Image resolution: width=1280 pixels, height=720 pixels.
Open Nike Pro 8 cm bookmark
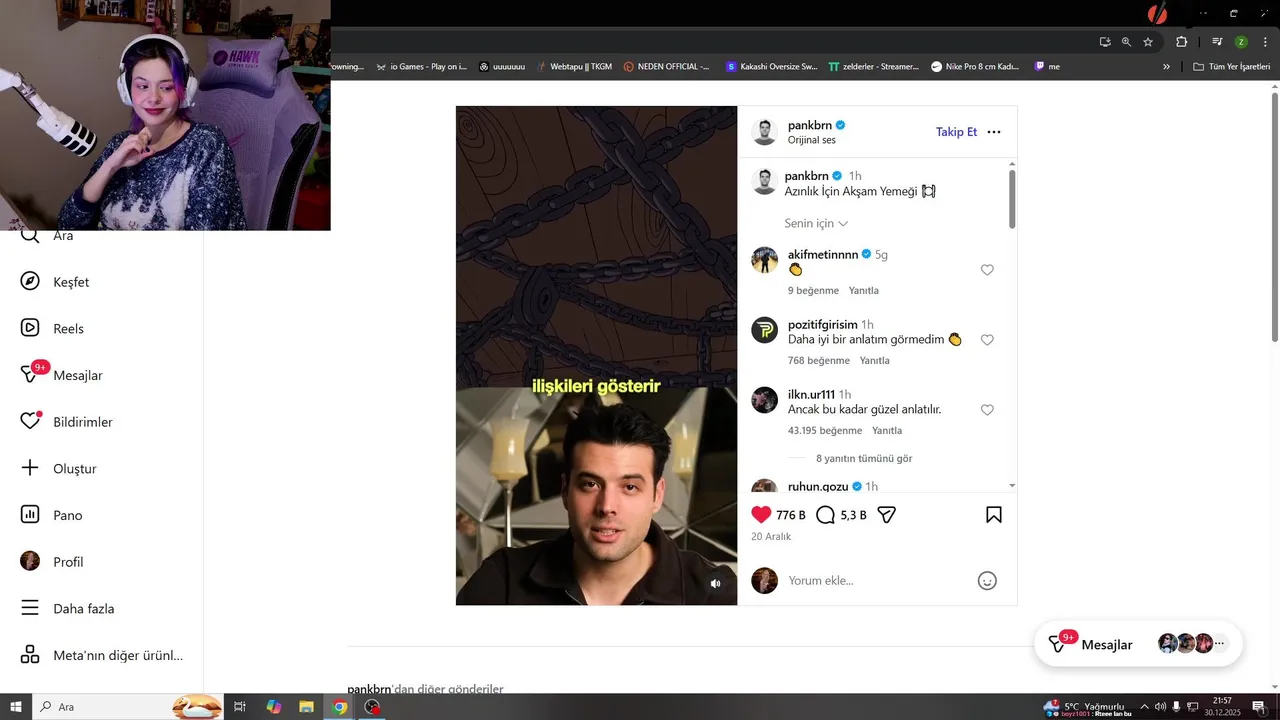(975, 67)
